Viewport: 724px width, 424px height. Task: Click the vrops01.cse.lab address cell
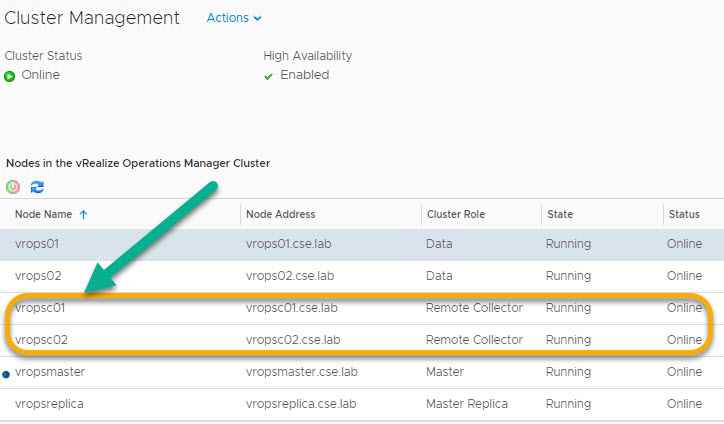click(x=289, y=243)
